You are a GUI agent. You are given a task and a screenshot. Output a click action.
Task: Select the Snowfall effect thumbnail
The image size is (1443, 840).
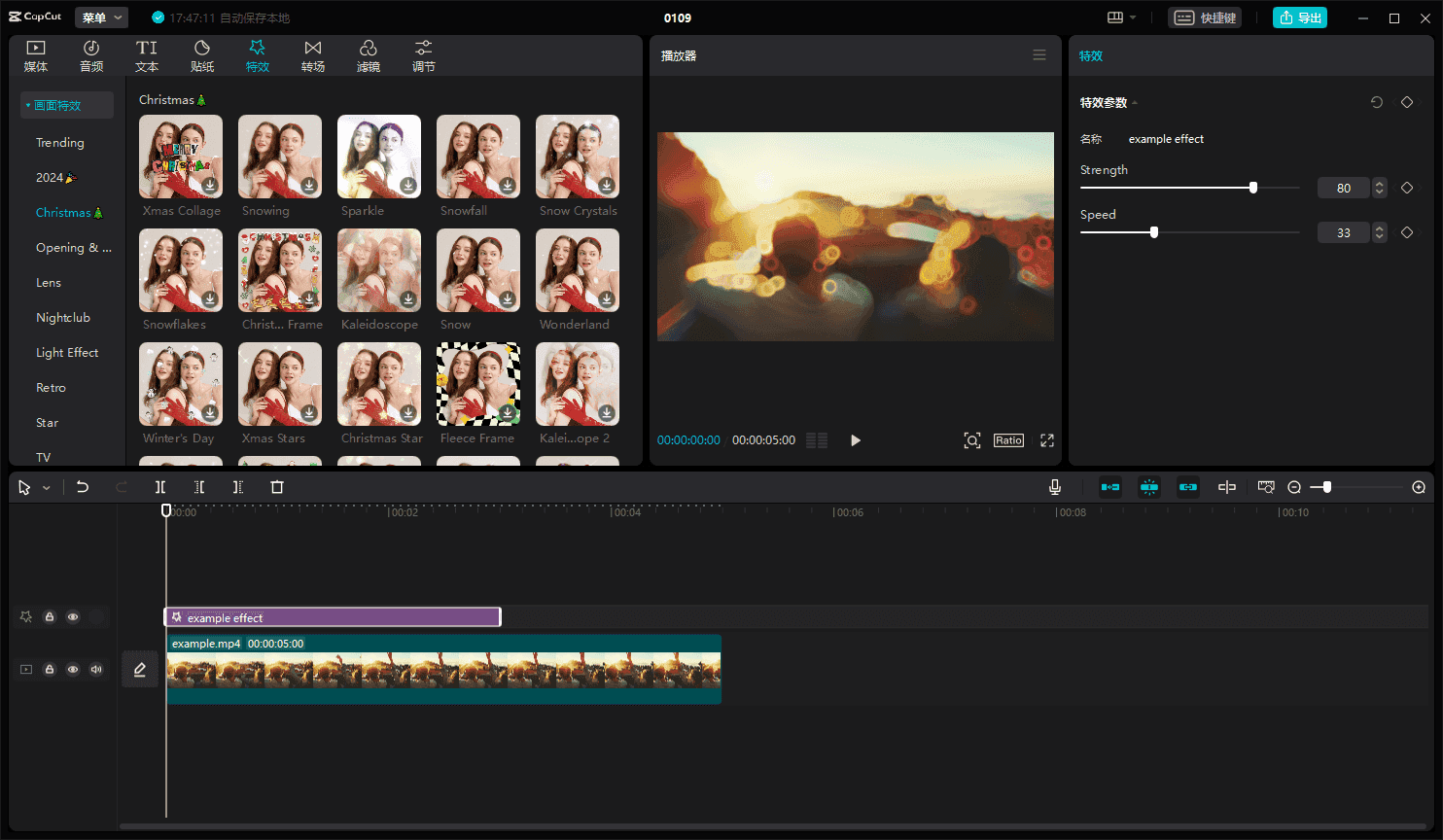click(477, 157)
